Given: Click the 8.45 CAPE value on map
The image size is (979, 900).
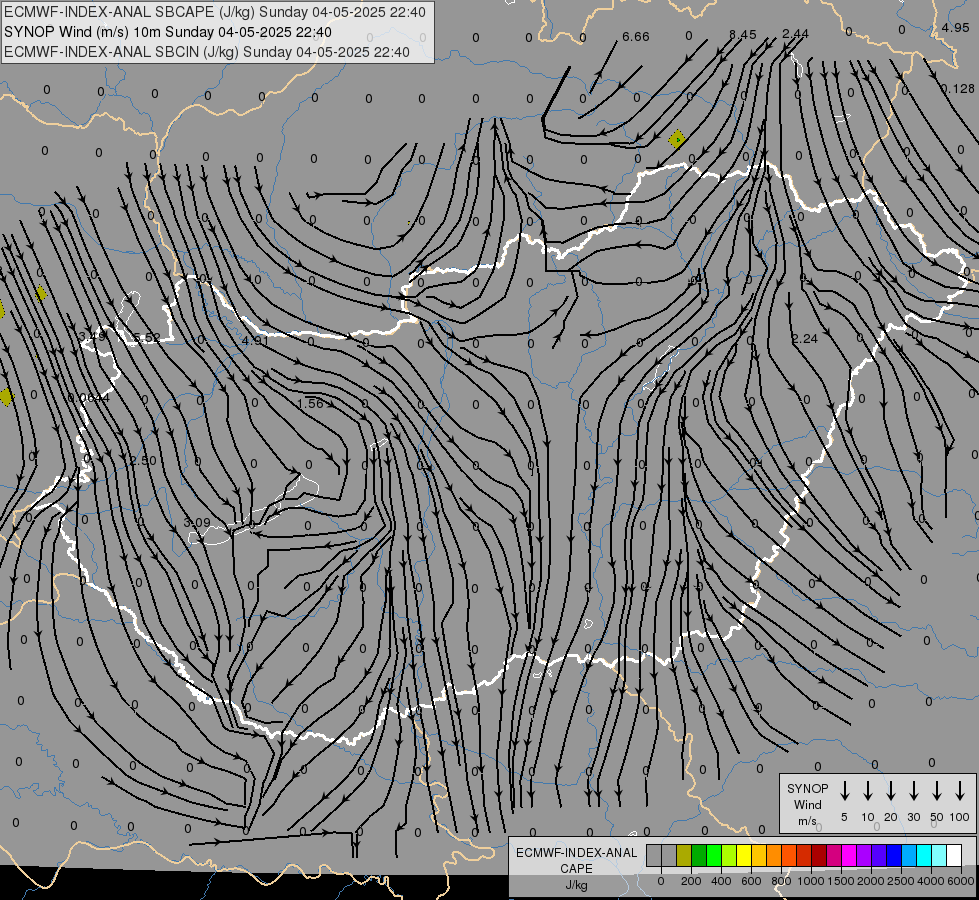Looking at the screenshot, I should (x=742, y=34).
